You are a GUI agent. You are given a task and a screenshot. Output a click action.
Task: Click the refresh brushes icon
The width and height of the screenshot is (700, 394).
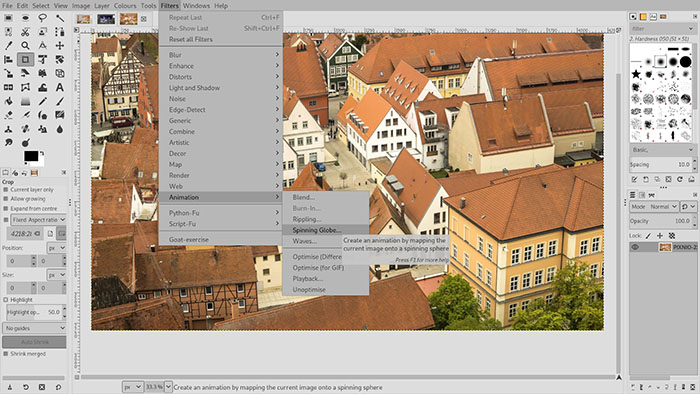point(679,179)
